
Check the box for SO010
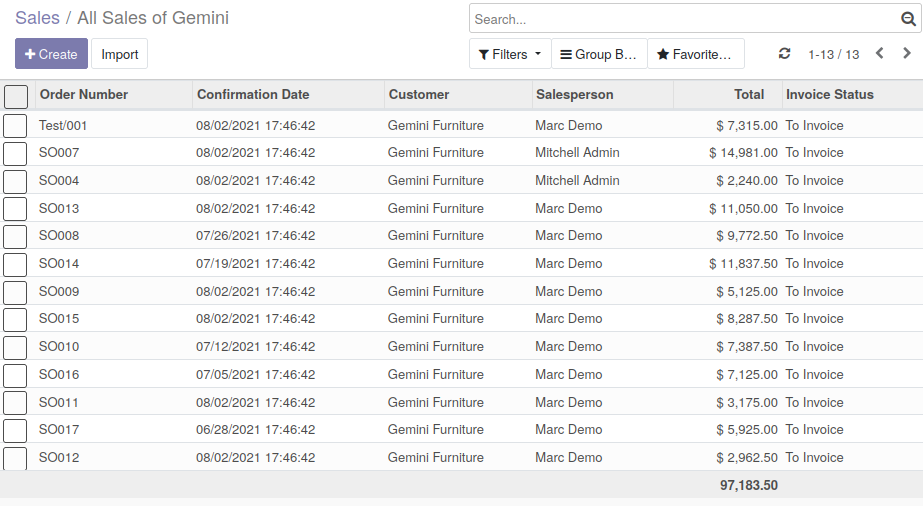tap(15, 347)
